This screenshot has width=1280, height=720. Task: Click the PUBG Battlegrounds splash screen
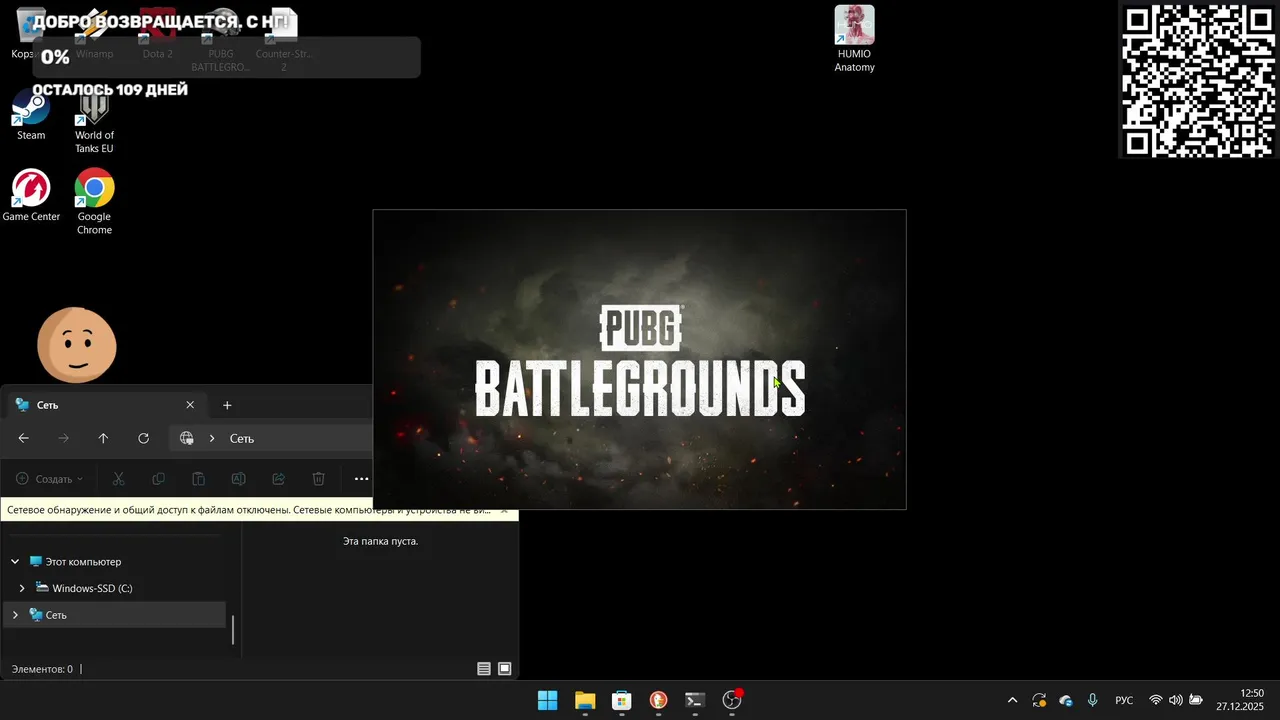640,360
